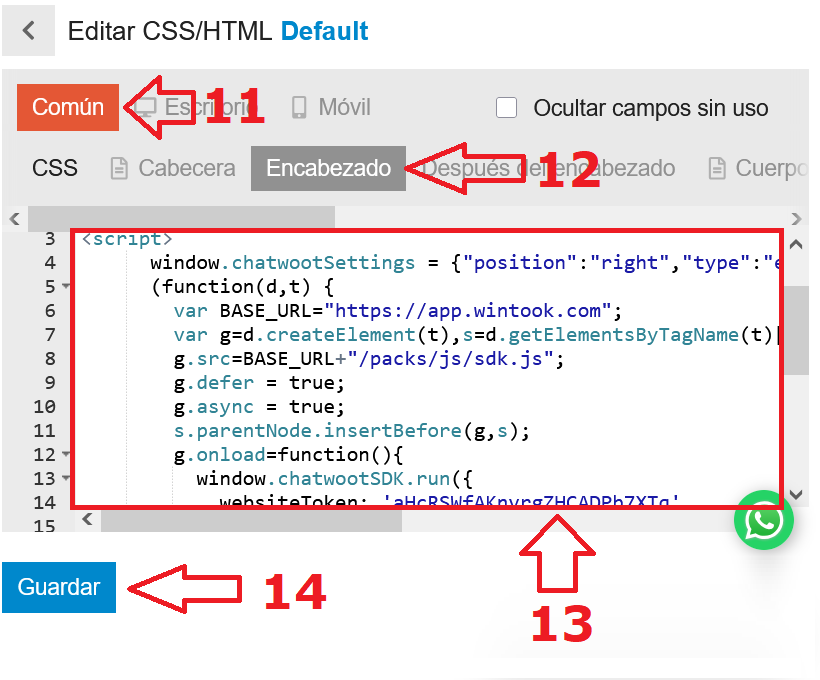Image resolution: width=820 pixels, height=680 pixels.
Task: Select the Común tab
Action: click(68, 107)
